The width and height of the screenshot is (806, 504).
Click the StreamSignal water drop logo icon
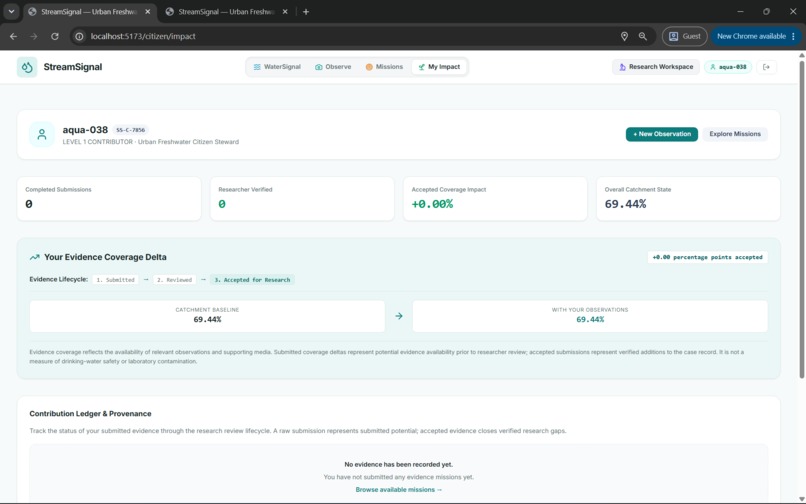pos(27,67)
